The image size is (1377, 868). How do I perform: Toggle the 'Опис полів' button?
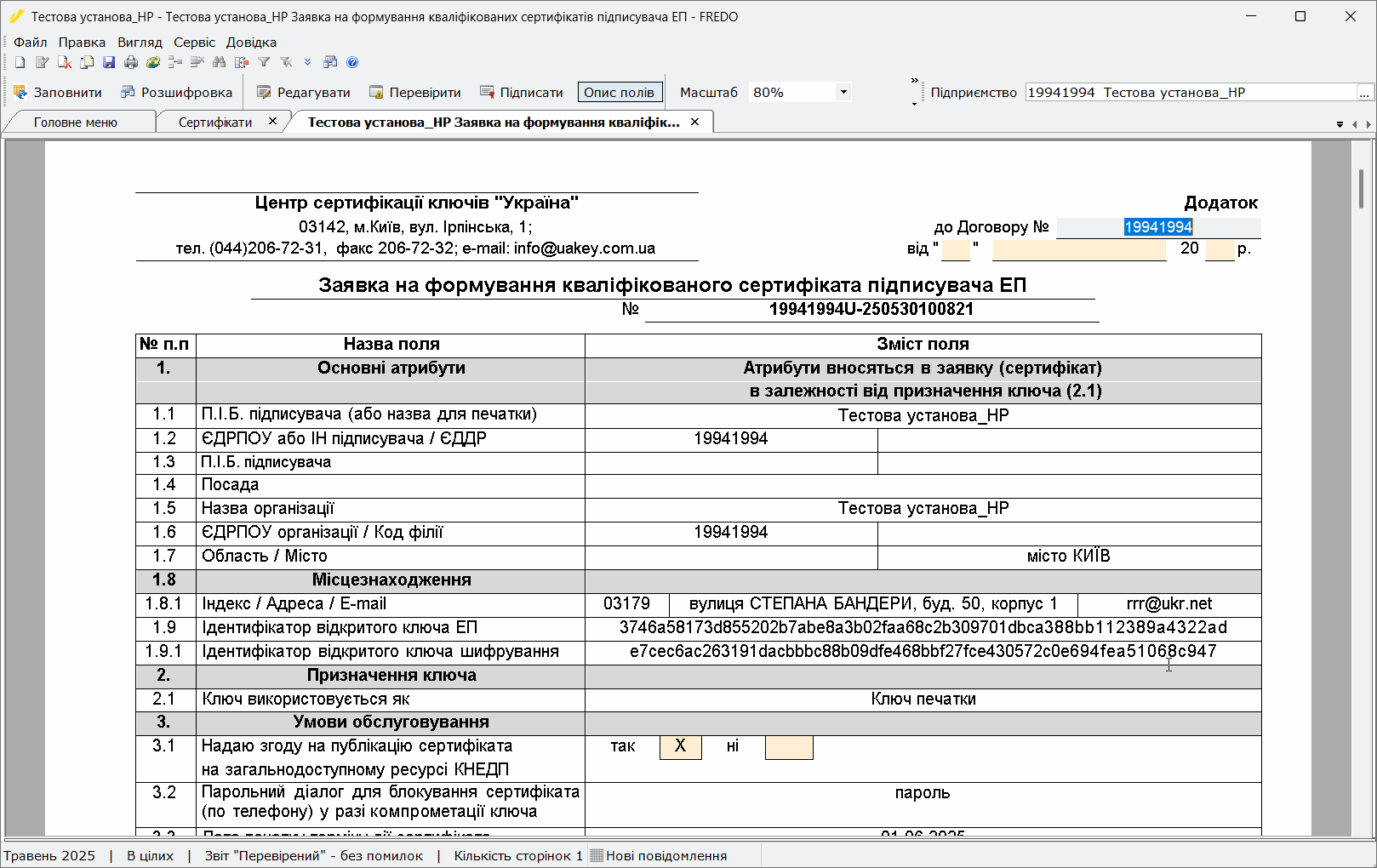click(x=620, y=92)
